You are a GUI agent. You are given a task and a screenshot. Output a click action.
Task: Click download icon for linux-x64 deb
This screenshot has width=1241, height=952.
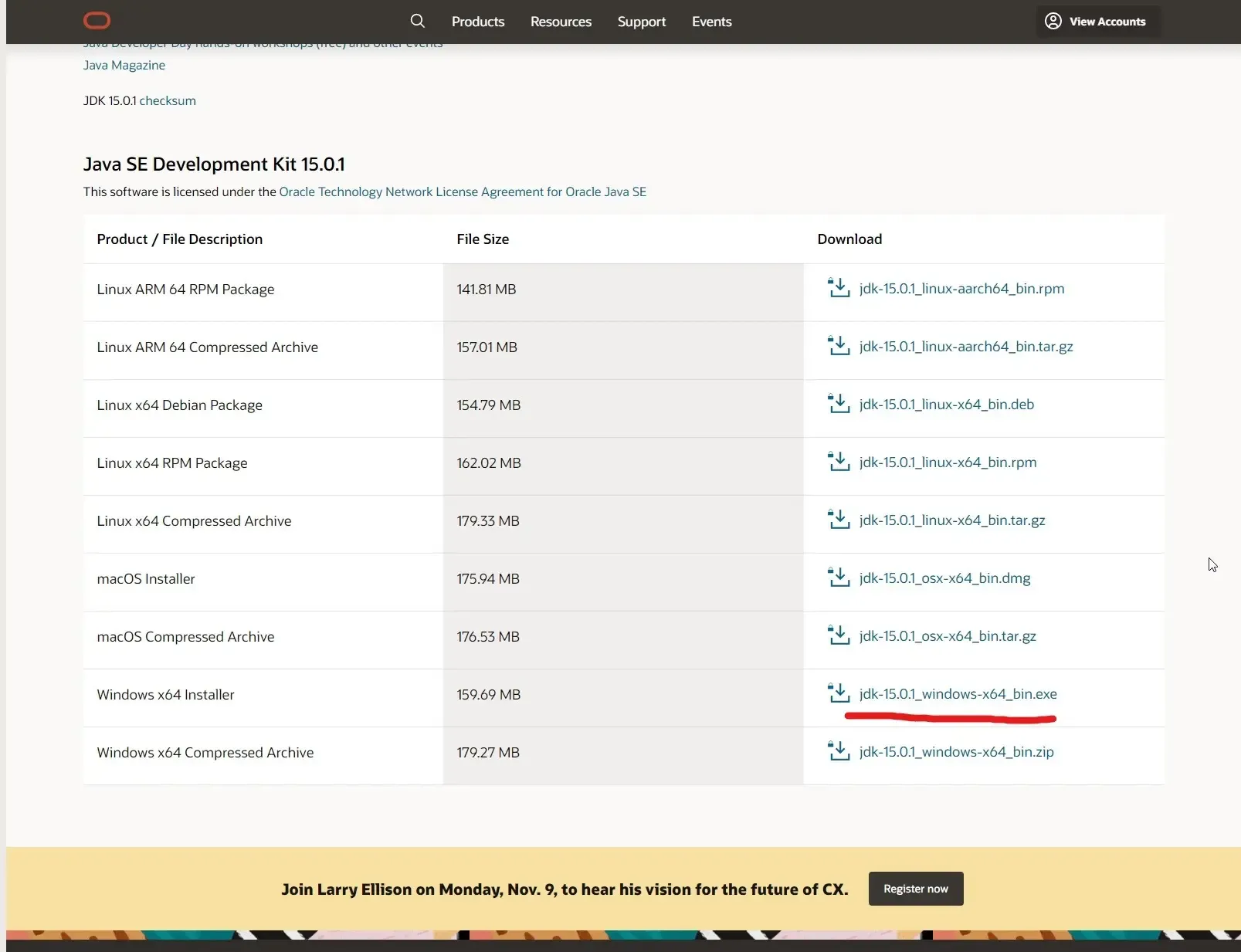pos(839,404)
